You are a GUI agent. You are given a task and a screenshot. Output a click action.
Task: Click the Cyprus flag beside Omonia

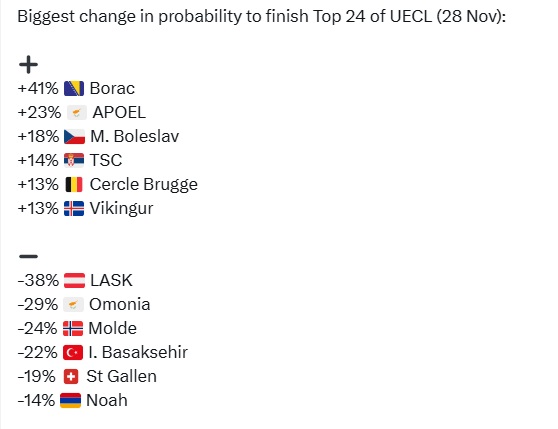coord(73,304)
